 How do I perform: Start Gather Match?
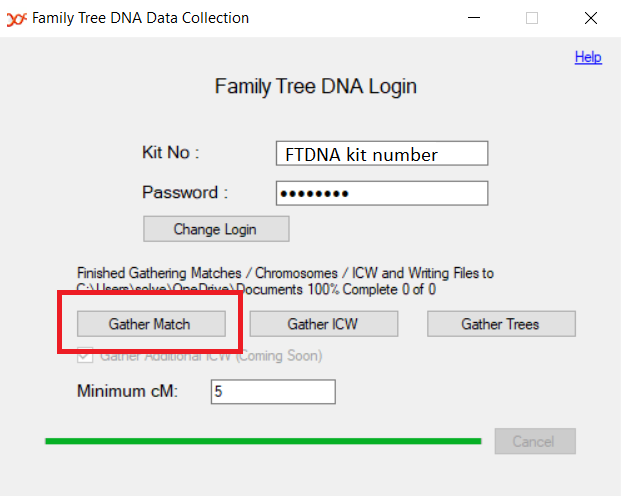[151, 324]
